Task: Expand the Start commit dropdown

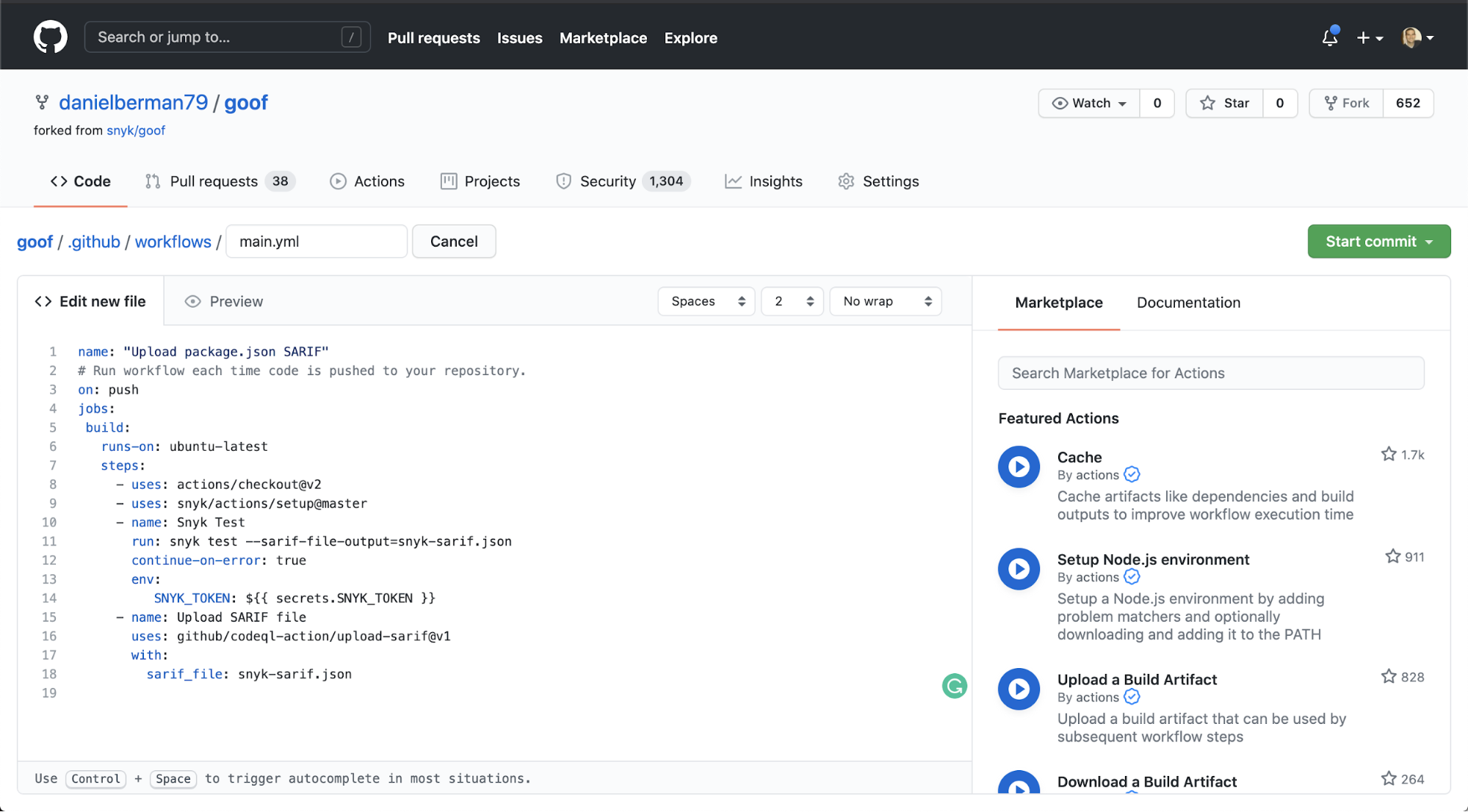Action: pyautogui.click(x=1378, y=242)
